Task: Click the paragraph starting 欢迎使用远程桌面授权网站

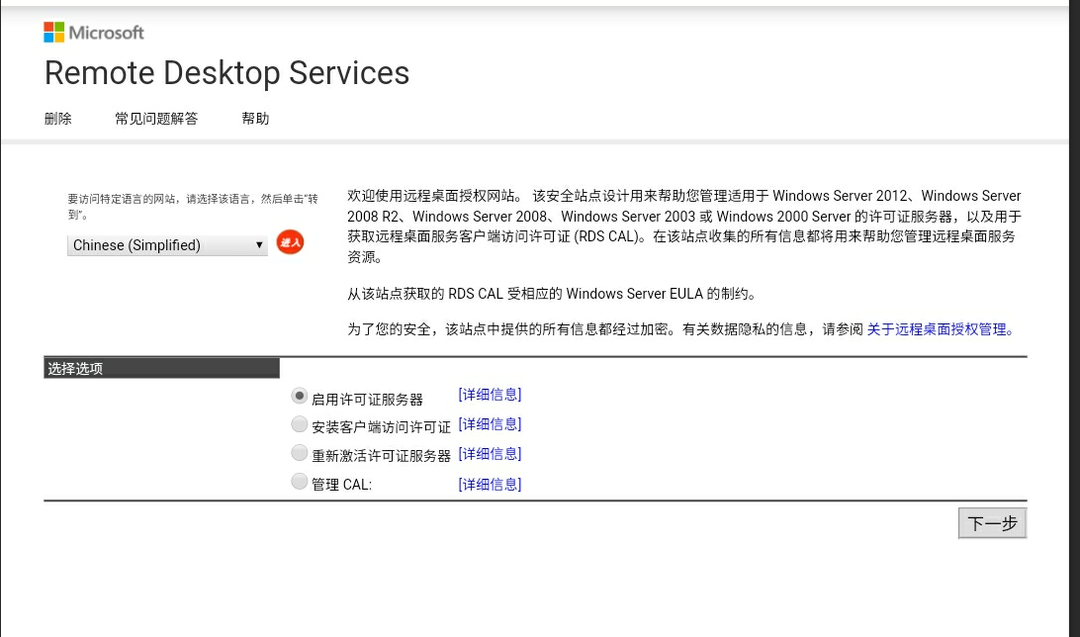Action: coord(684,226)
